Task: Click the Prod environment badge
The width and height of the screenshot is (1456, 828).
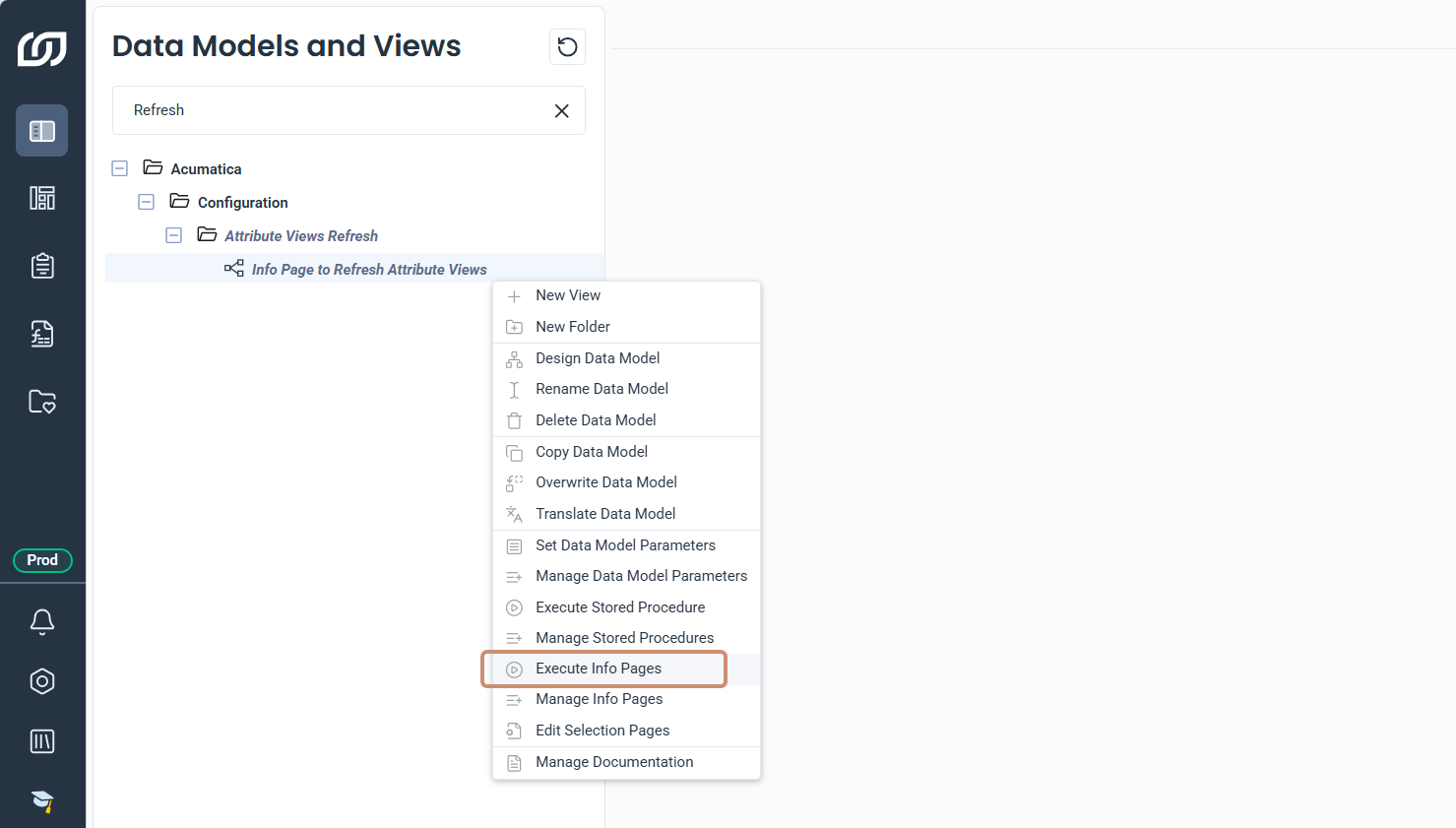Action: click(42, 560)
